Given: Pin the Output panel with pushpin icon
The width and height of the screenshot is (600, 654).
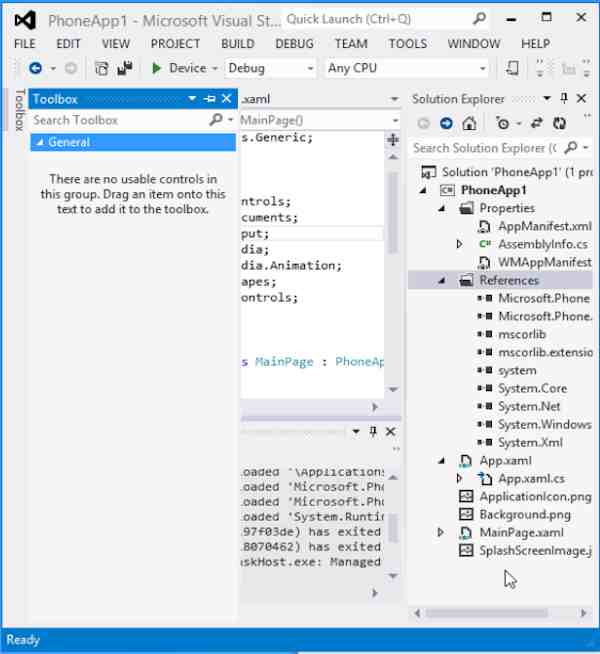Looking at the screenshot, I should click(x=373, y=431).
